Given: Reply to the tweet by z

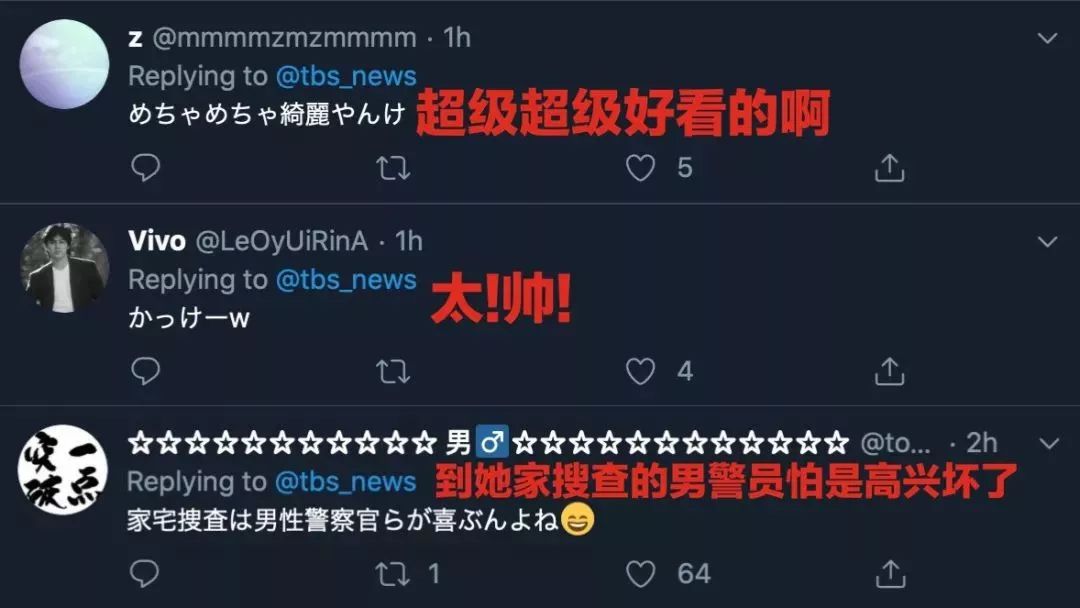Looking at the screenshot, I should tap(145, 167).
